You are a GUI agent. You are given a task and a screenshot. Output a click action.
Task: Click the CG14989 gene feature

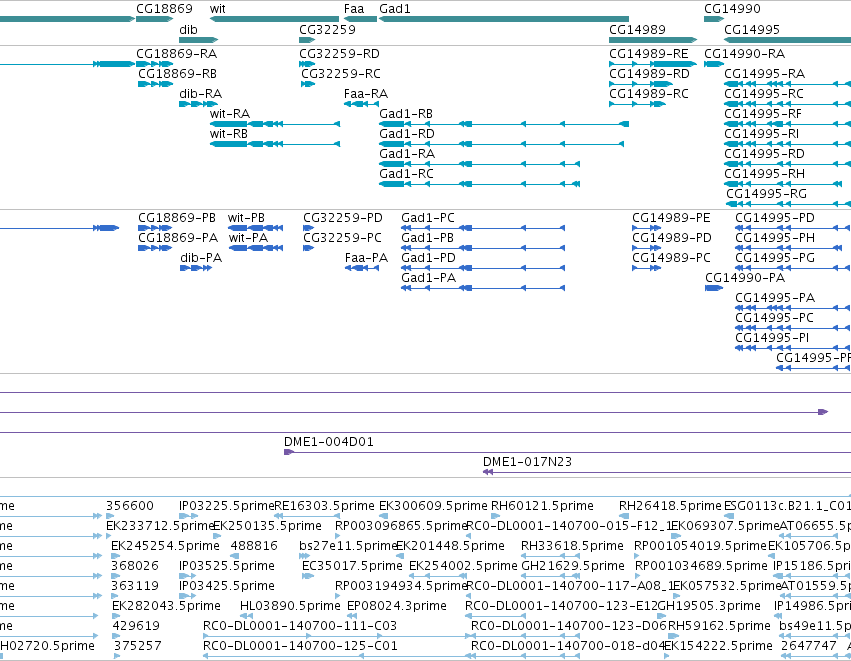(x=653, y=40)
